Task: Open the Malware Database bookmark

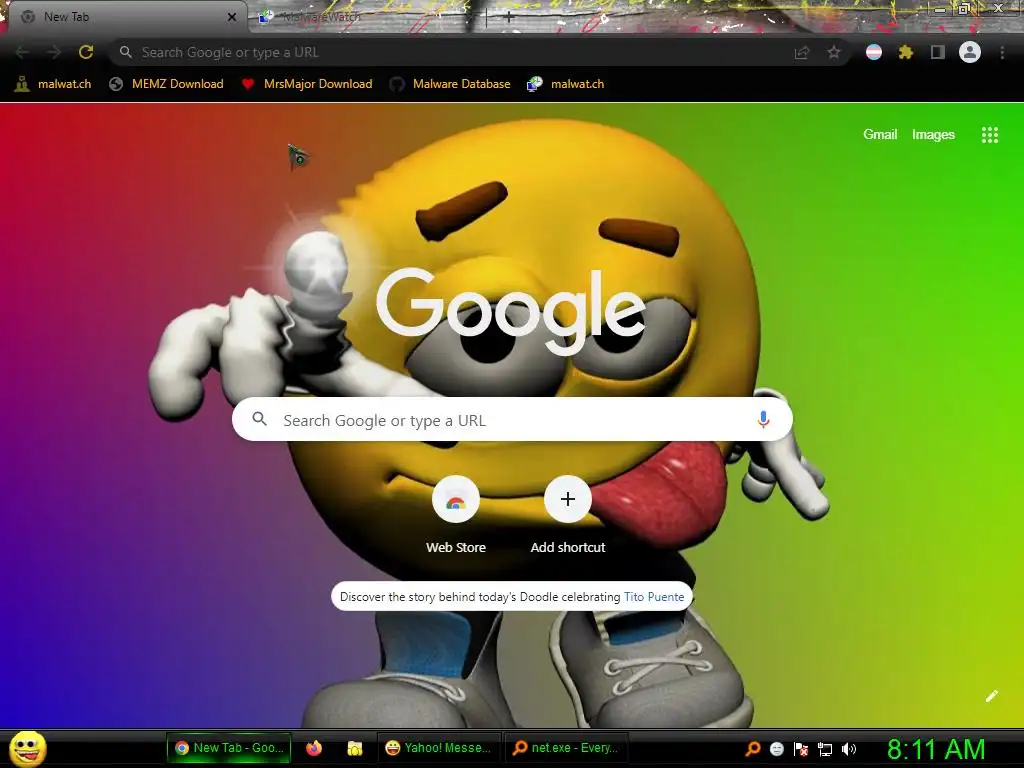Action: coord(450,84)
